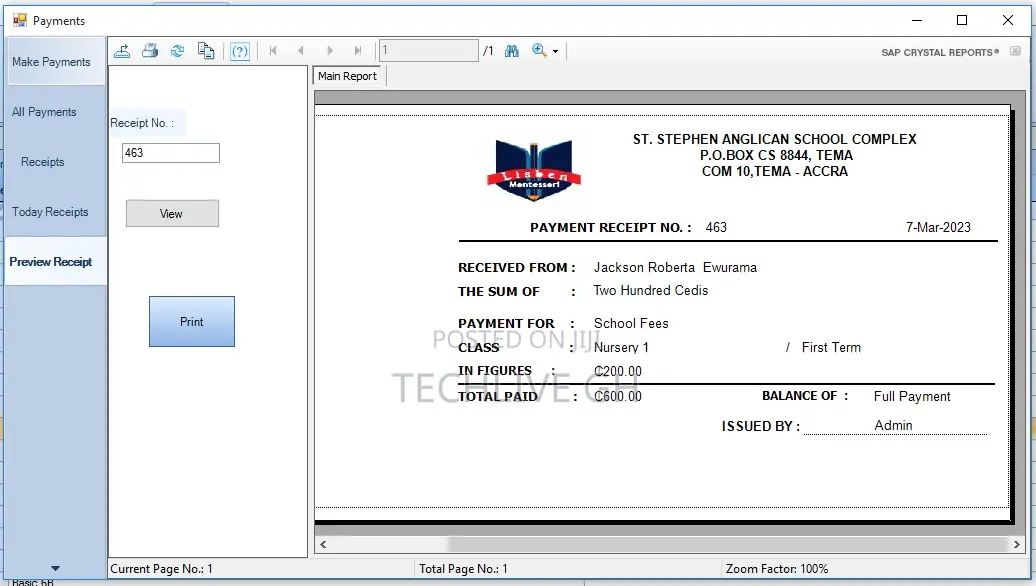1036x586 pixels.
Task: Click the school logo on receipt
Action: tap(534, 170)
